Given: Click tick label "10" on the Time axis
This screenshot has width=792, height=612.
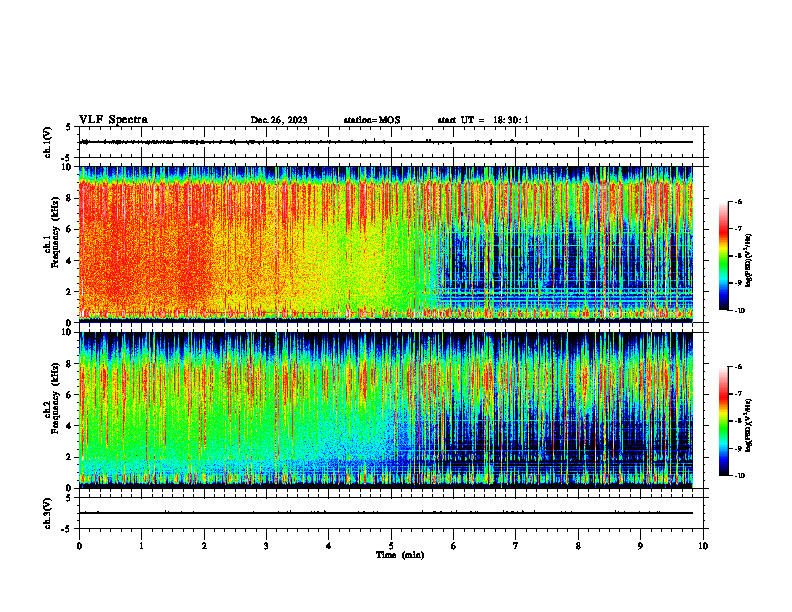Looking at the screenshot, I should click(703, 546).
